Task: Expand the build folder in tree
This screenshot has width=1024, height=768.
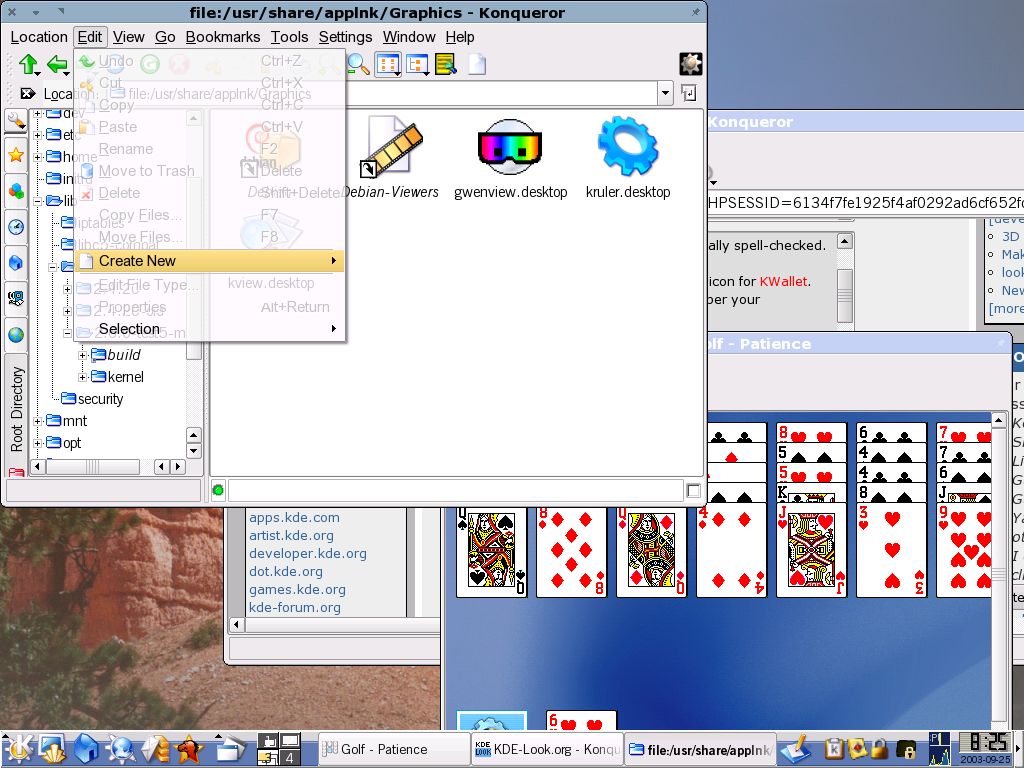Action: click(82, 355)
